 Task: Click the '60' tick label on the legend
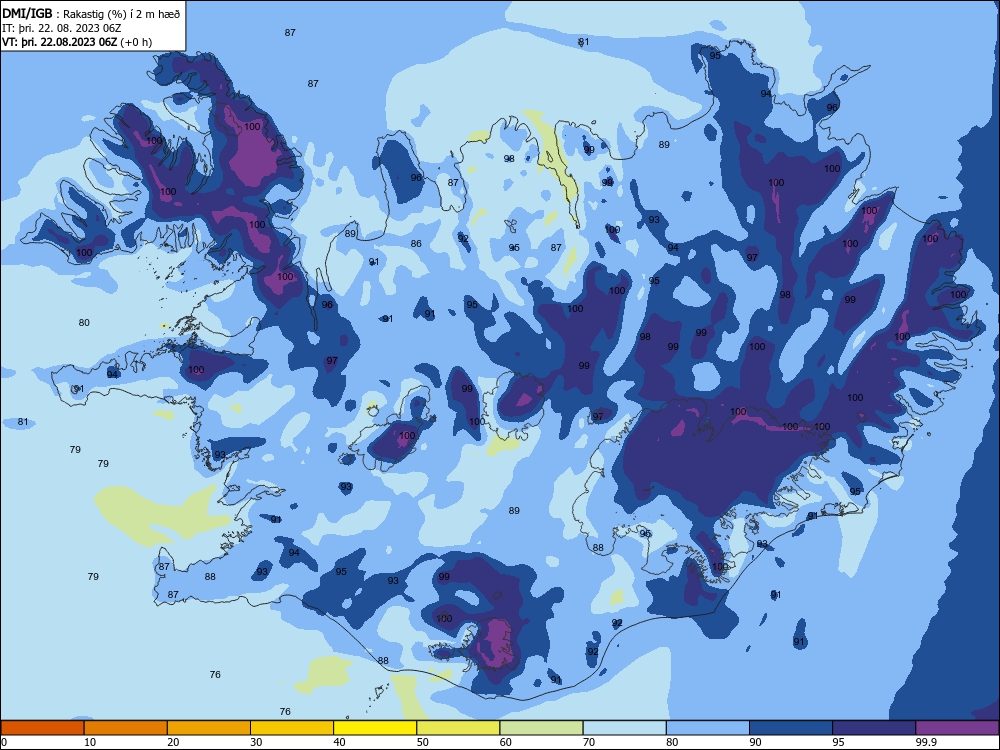point(506,742)
